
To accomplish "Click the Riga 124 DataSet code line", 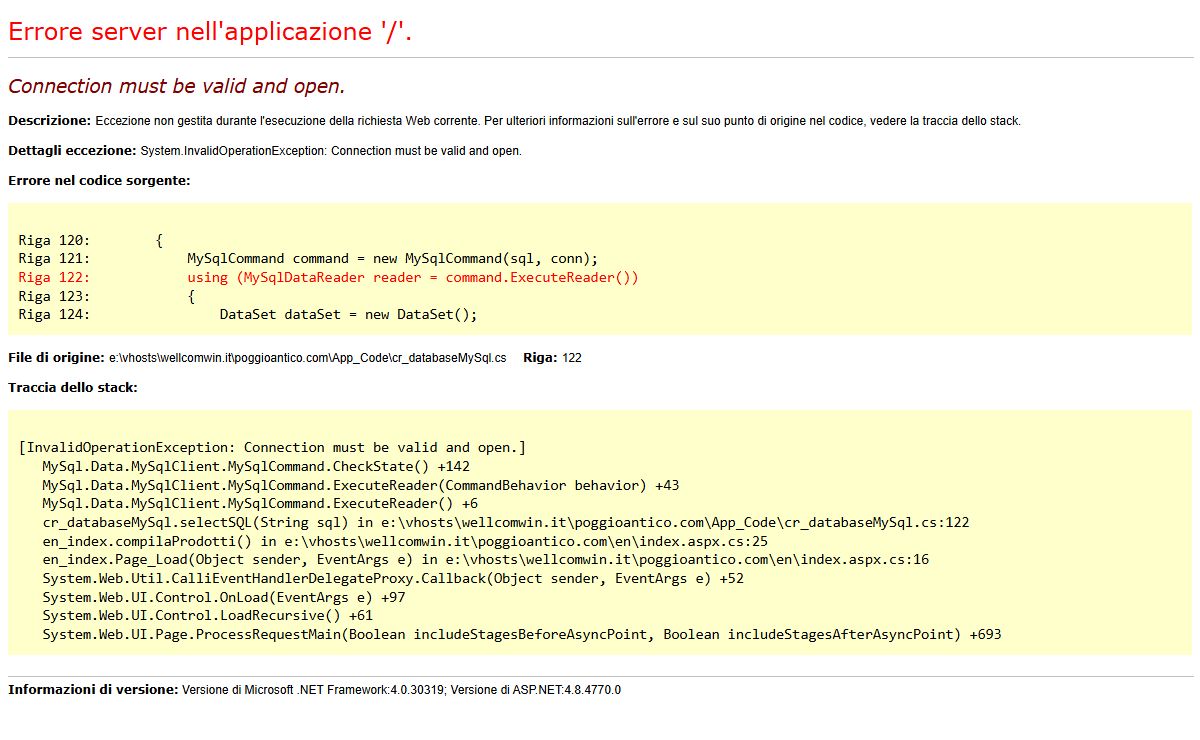I will pos(348,314).
